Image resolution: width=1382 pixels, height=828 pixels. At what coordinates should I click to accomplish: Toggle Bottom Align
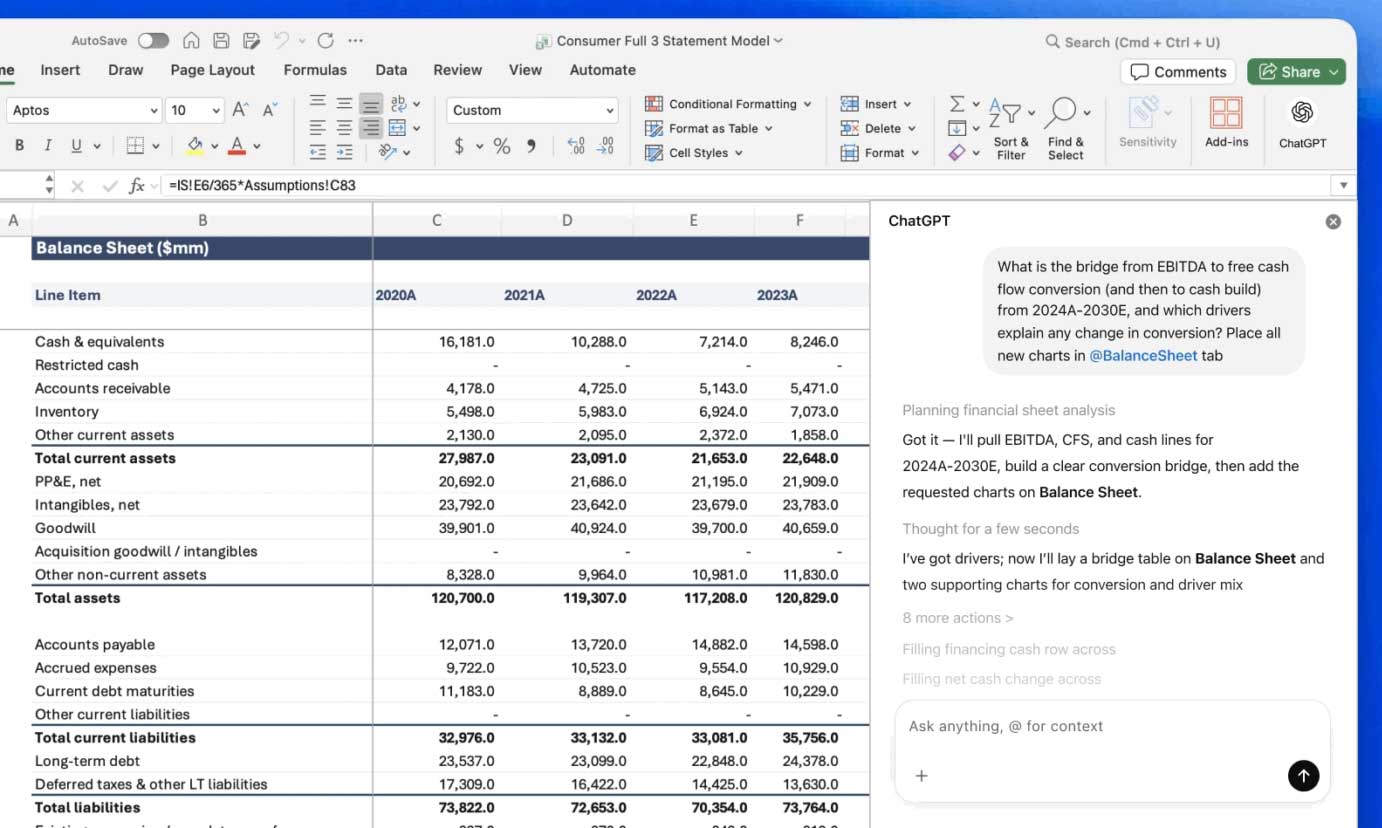click(371, 103)
